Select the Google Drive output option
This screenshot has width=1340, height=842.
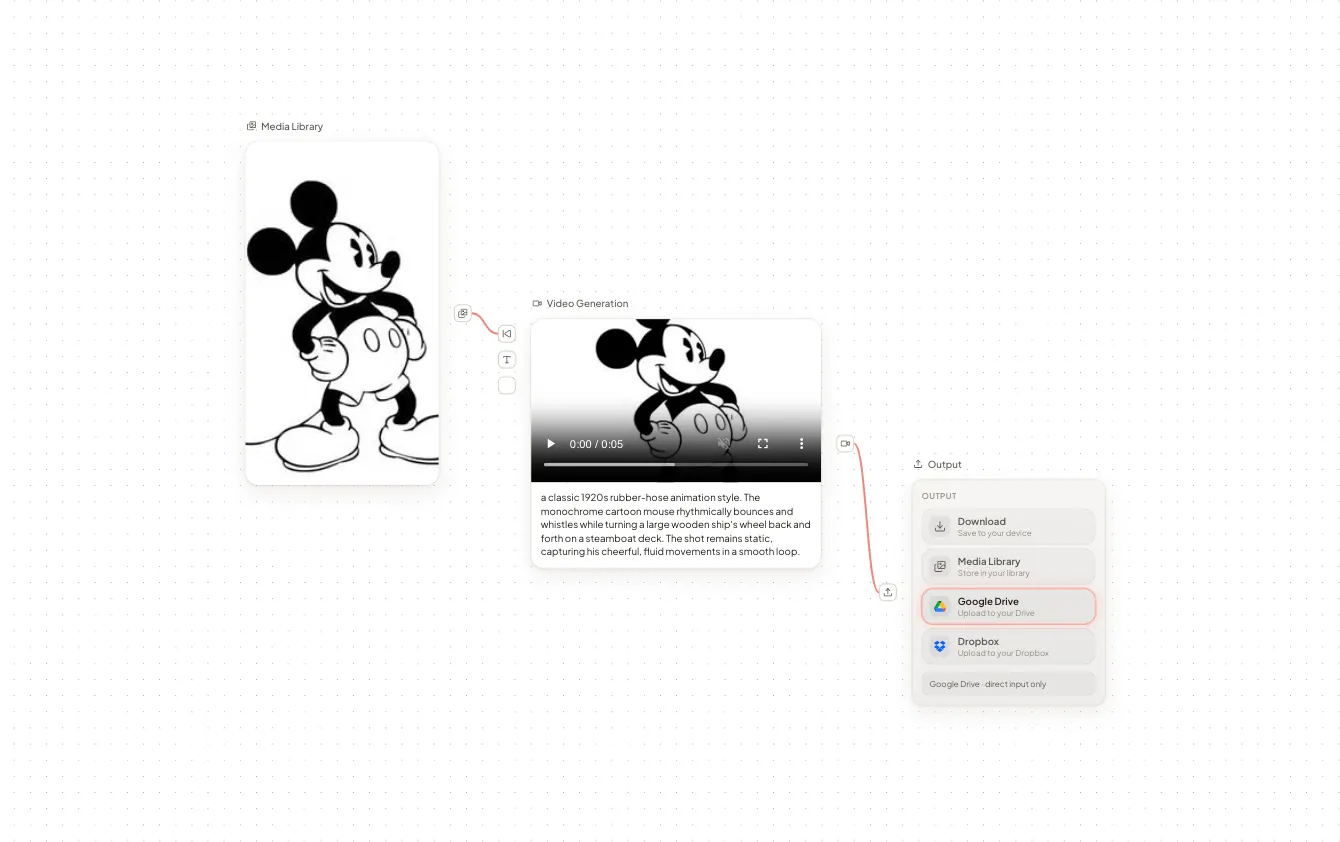click(1008, 606)
